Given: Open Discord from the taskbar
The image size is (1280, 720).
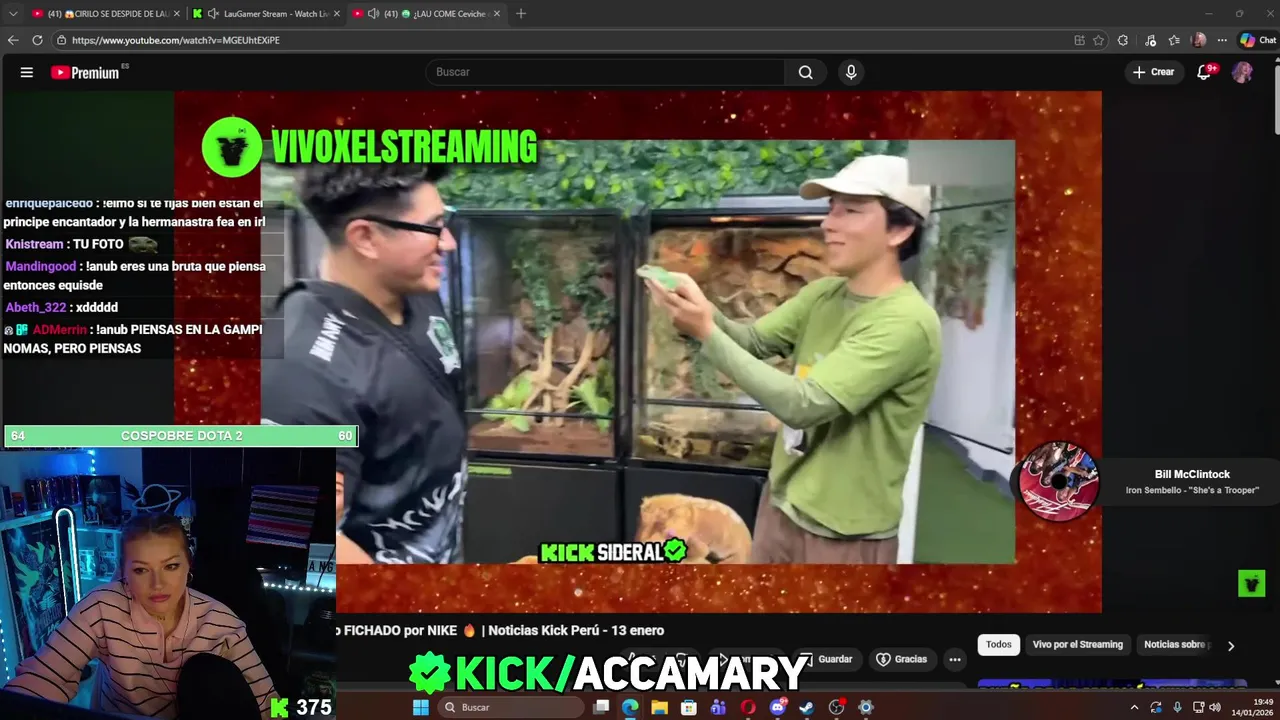Looking at the screenshot, I should pyautogui.click(x=778, y=707).
